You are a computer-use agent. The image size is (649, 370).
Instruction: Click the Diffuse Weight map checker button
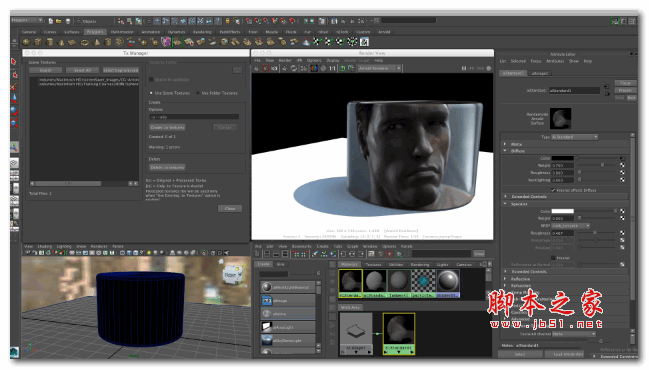[622, 165]
